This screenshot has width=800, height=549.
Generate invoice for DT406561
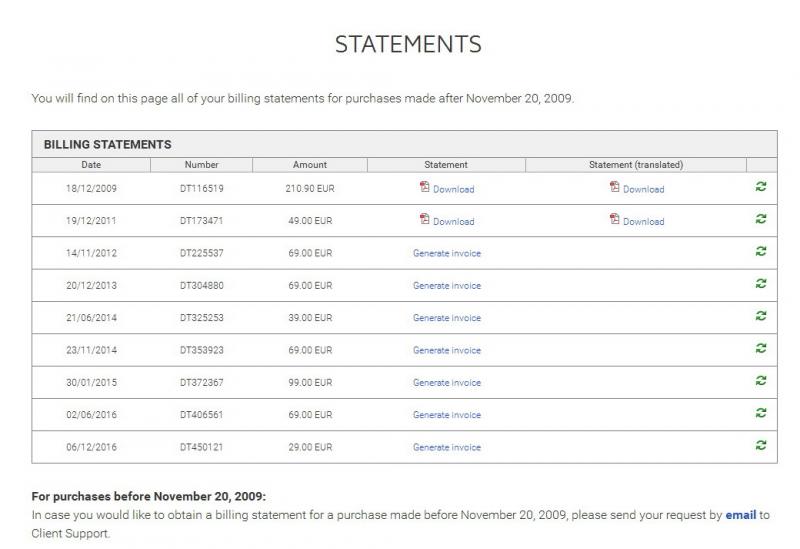[x=447, y=415]
